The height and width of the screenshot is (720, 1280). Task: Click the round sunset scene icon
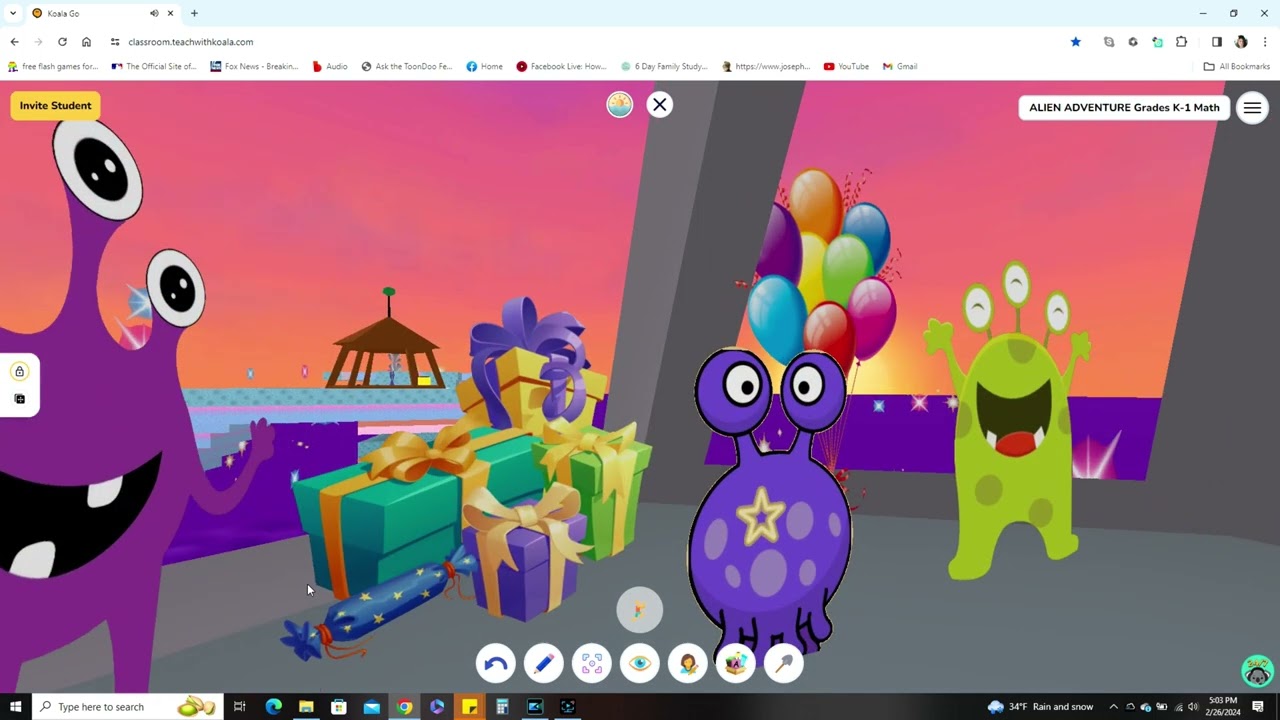tap(620, 104)
